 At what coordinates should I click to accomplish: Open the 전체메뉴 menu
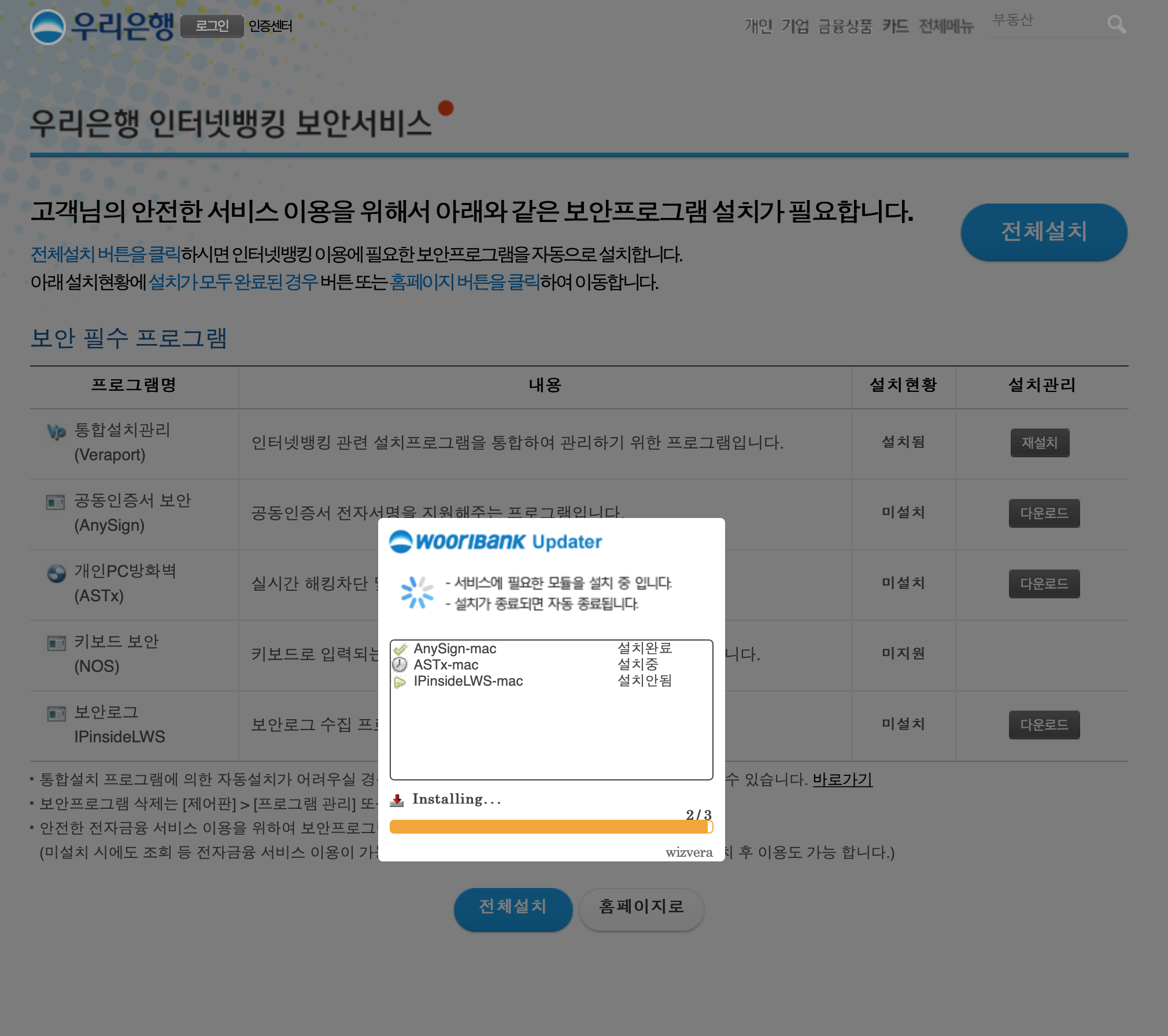tap(946, 26)
